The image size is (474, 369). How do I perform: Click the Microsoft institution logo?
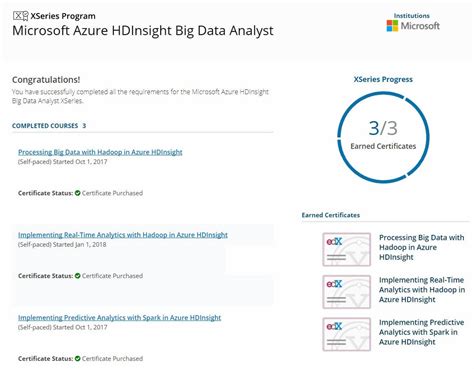413,26
